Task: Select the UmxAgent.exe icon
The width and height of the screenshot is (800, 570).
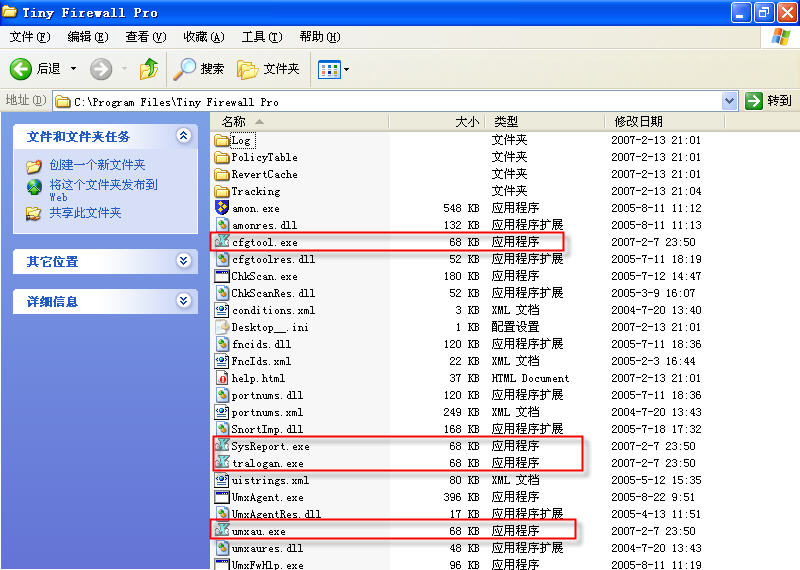Action: point(222,497)
